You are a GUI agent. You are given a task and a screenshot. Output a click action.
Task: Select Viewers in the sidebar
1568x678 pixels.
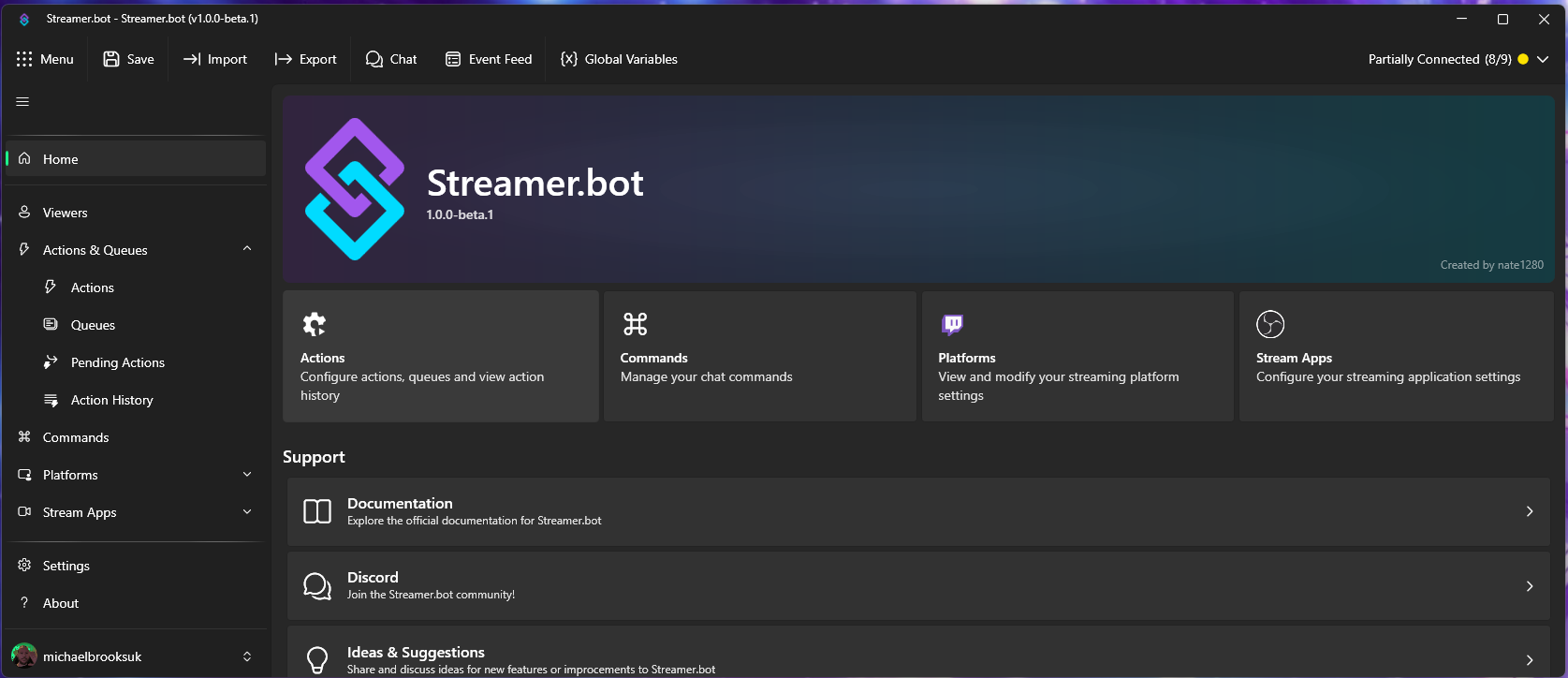pyautogui.click(x=136, y=213)
